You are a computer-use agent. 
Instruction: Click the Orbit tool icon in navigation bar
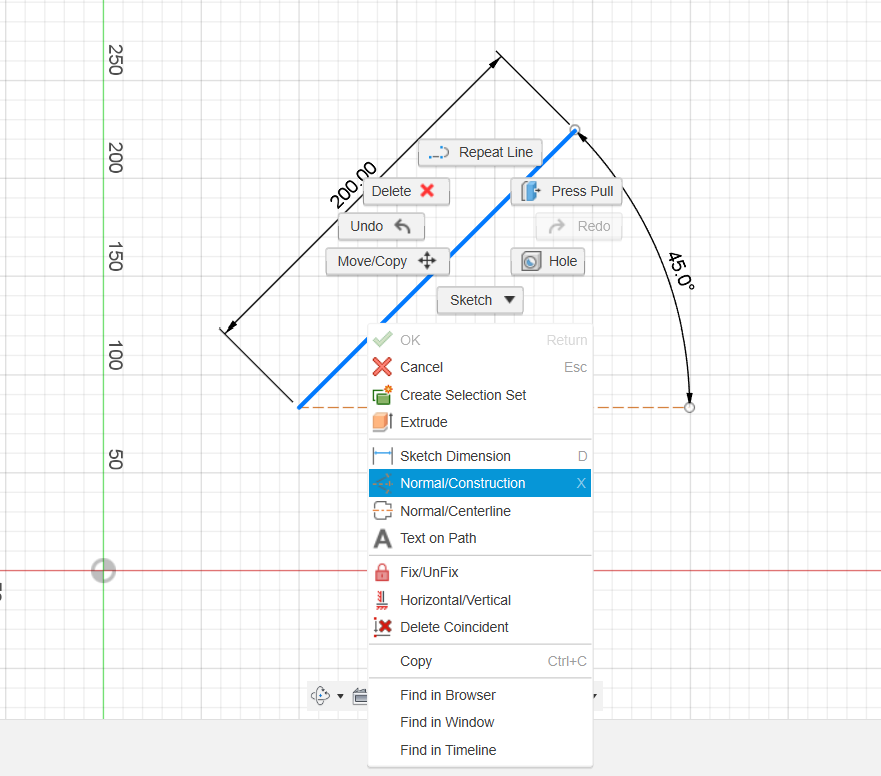point(320,696)
